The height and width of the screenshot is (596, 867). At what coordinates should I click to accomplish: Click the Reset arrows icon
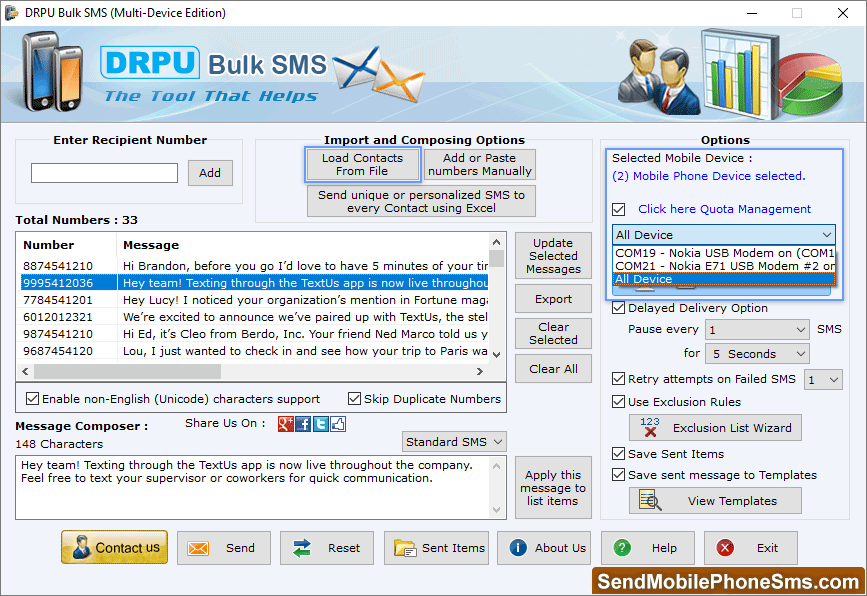(302, 548)
